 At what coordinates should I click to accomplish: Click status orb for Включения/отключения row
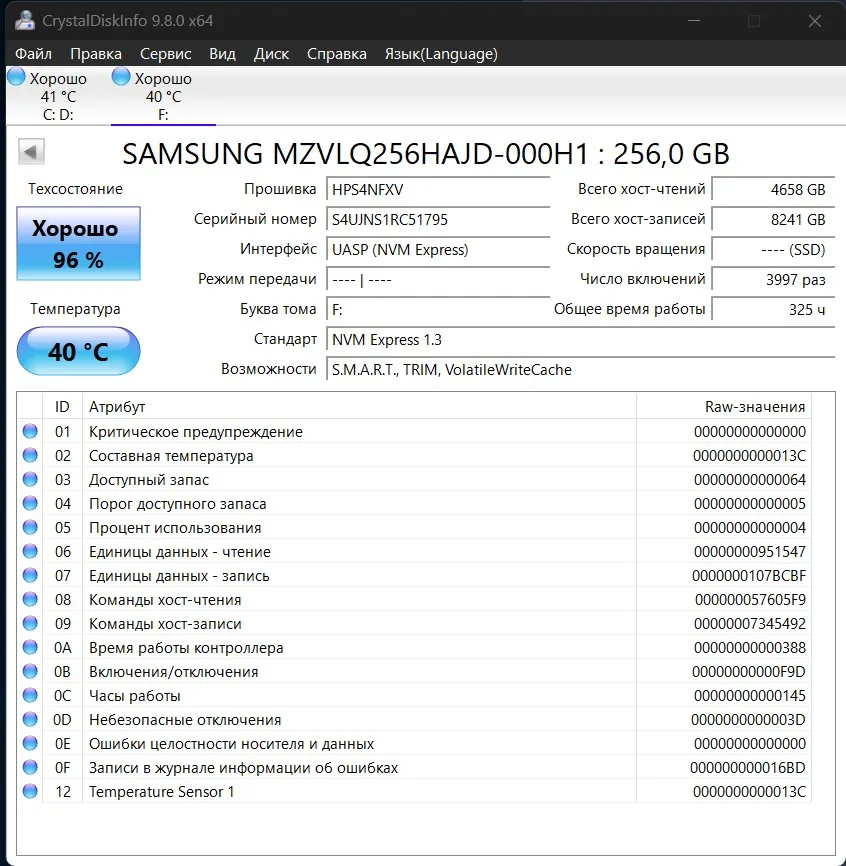click(x=30, y=671)
